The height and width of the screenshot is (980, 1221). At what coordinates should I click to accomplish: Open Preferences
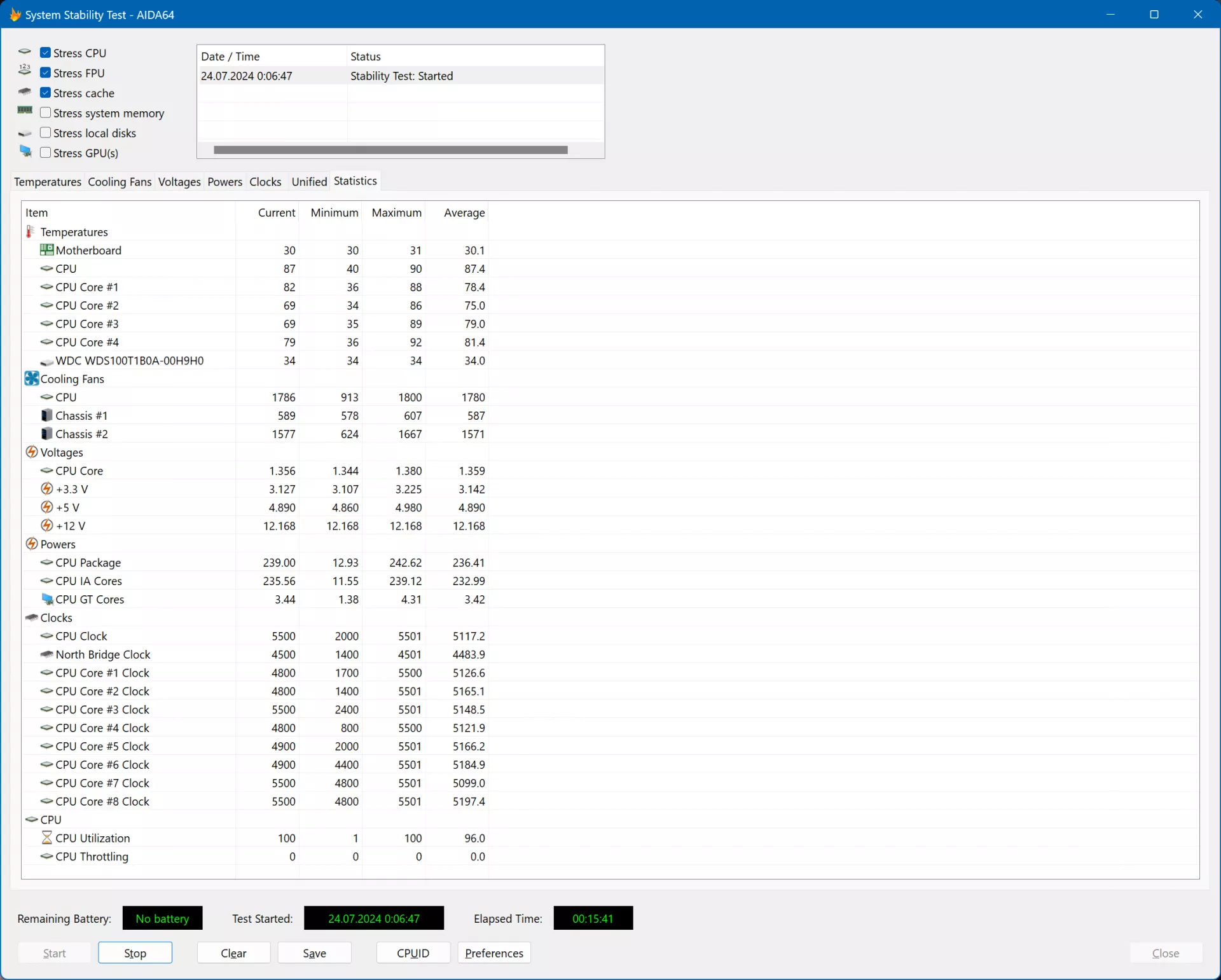coord(494,953)
